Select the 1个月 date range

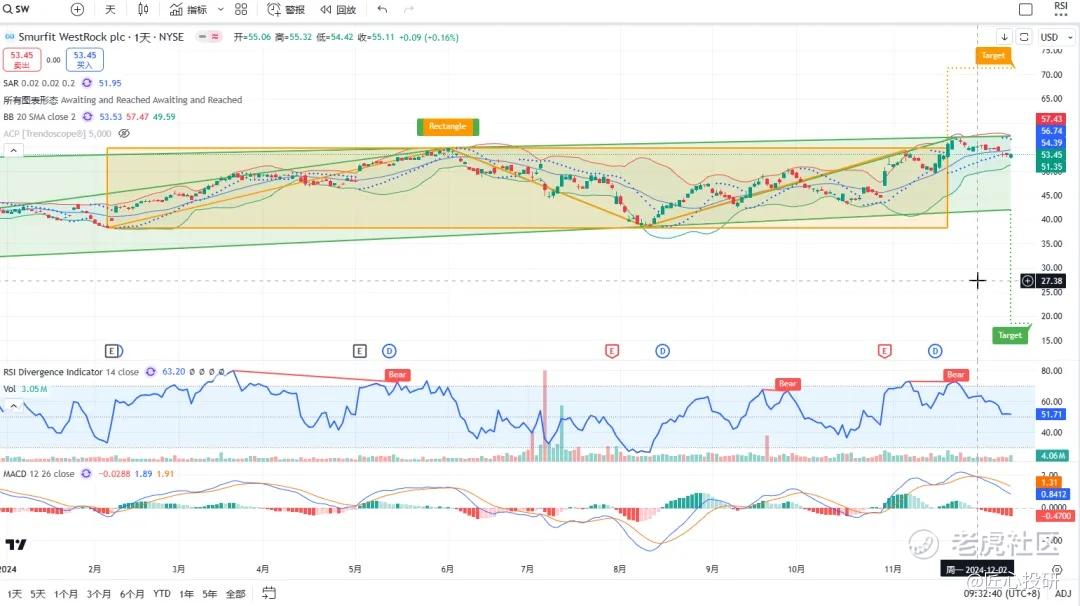65,594
